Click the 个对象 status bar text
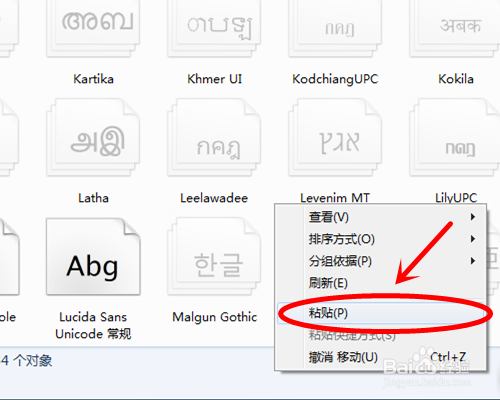Image resolution: width=500 pixels, height=400 pixels. pos(33,361)
